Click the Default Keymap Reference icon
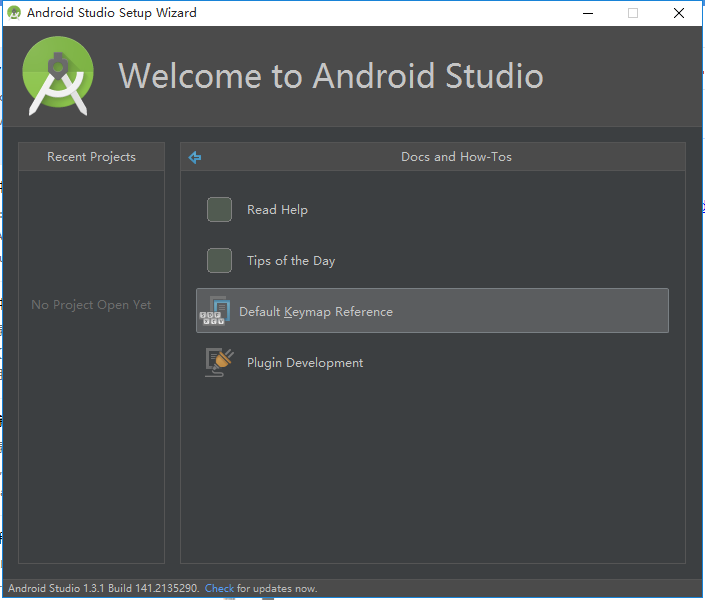 (x=215, y=311)
